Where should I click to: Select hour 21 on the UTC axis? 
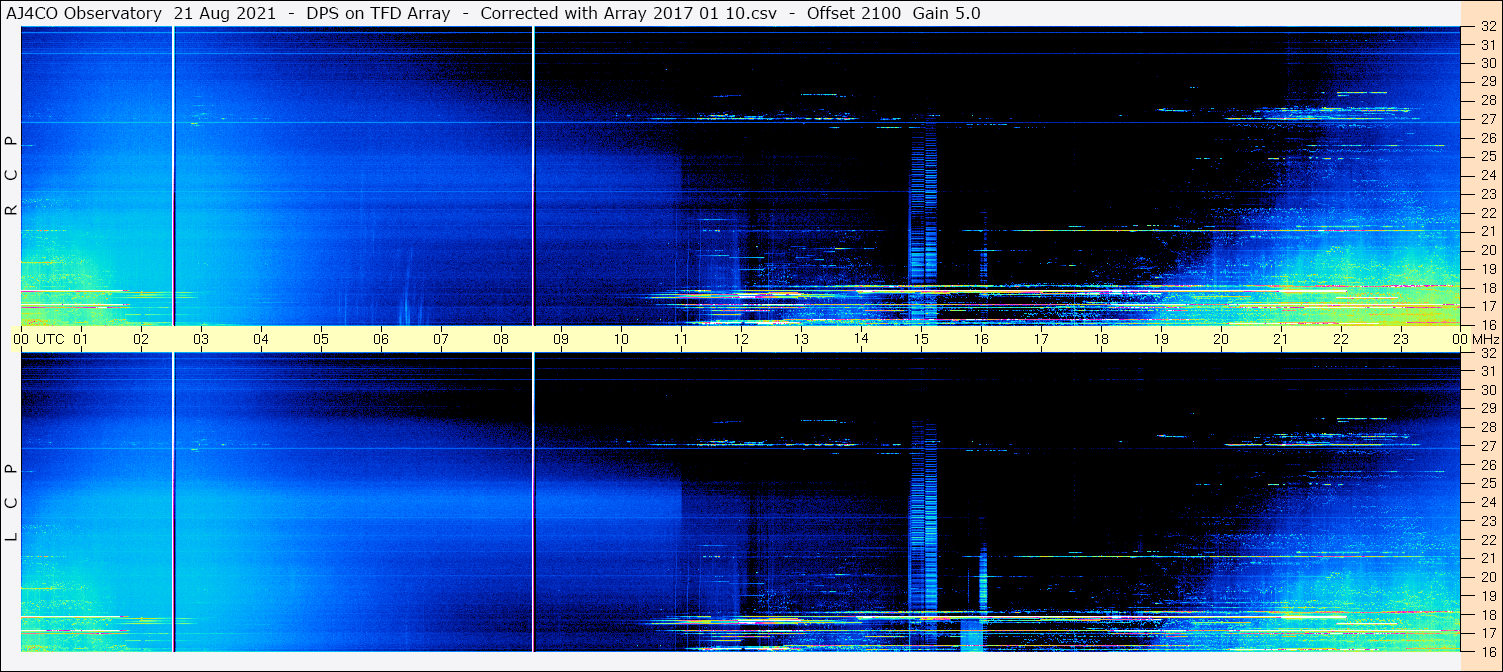[x=1281, y=339]
